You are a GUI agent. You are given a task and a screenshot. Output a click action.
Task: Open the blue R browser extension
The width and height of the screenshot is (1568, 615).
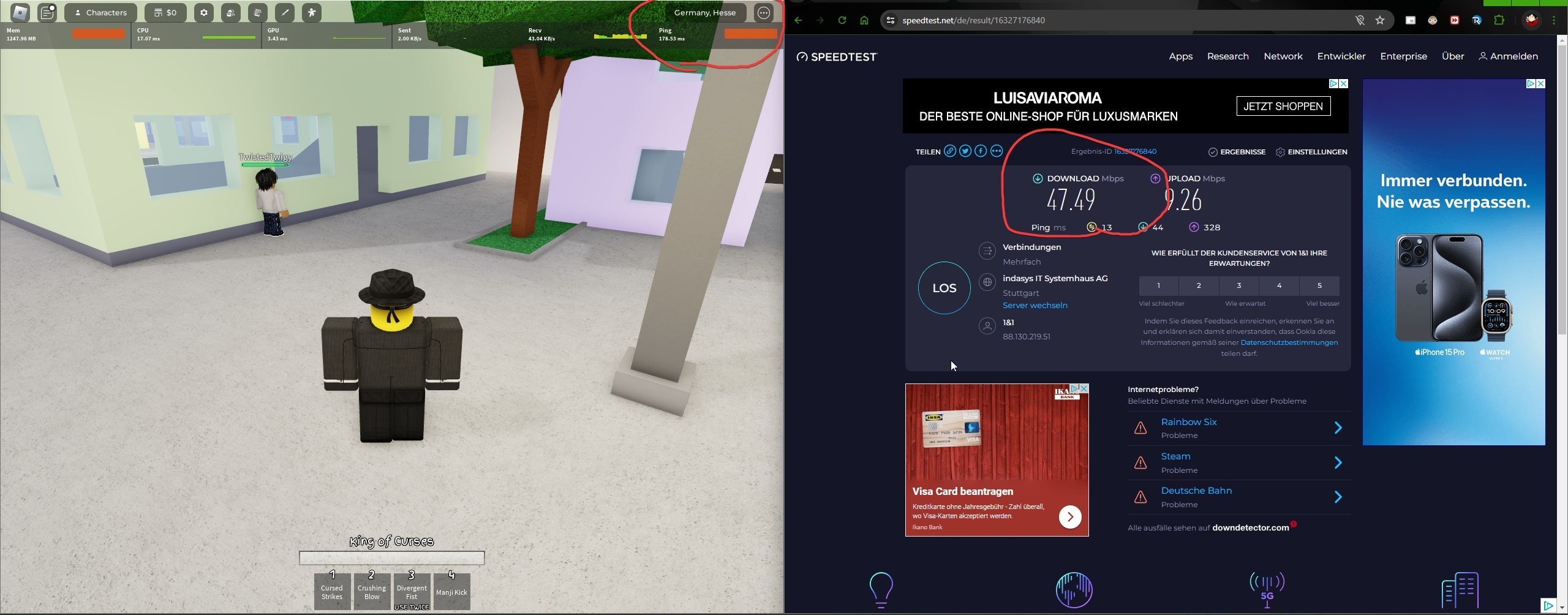[x=1477, y=20]
